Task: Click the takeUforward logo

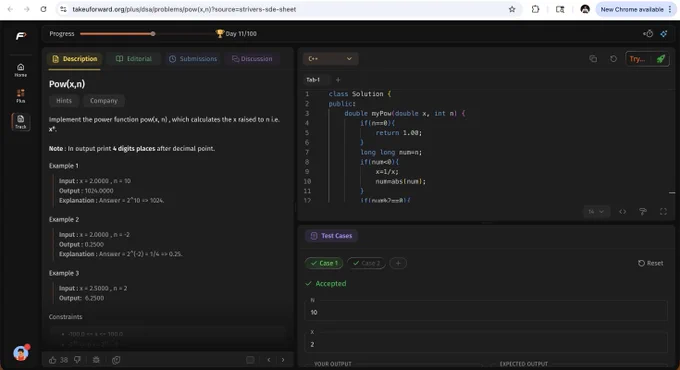Action: click(x=21, y=36)
